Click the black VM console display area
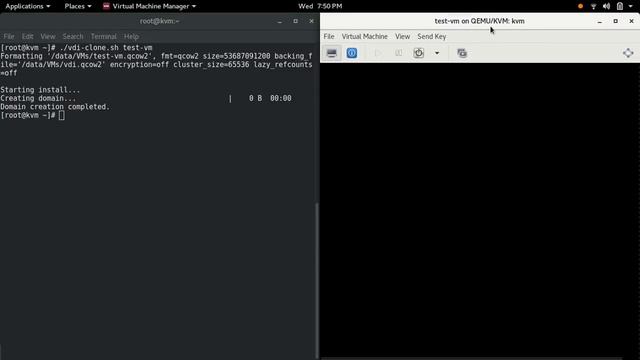Screen dimensions: 640x360 click(x=480, y=210)
